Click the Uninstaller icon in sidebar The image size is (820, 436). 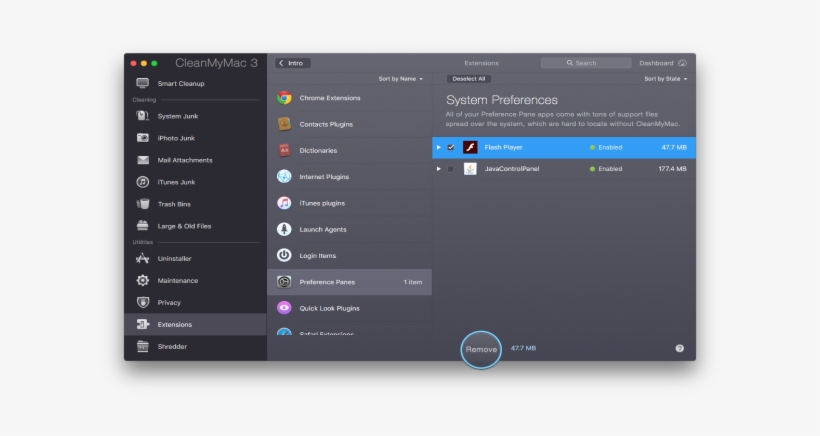(142, 258)
